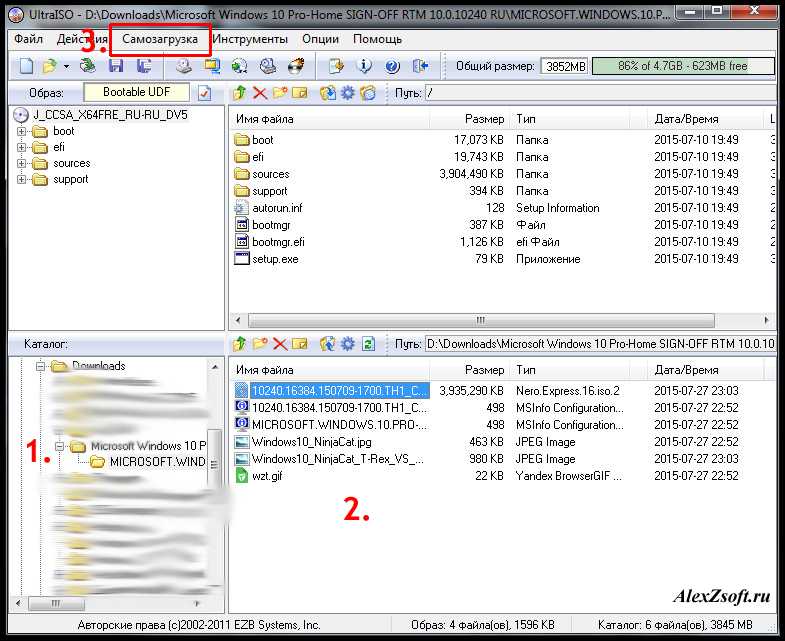Screen dimensions: 785x641
Task: Click the document with orange arrow toolbar icon
Action: click(336, 66)
